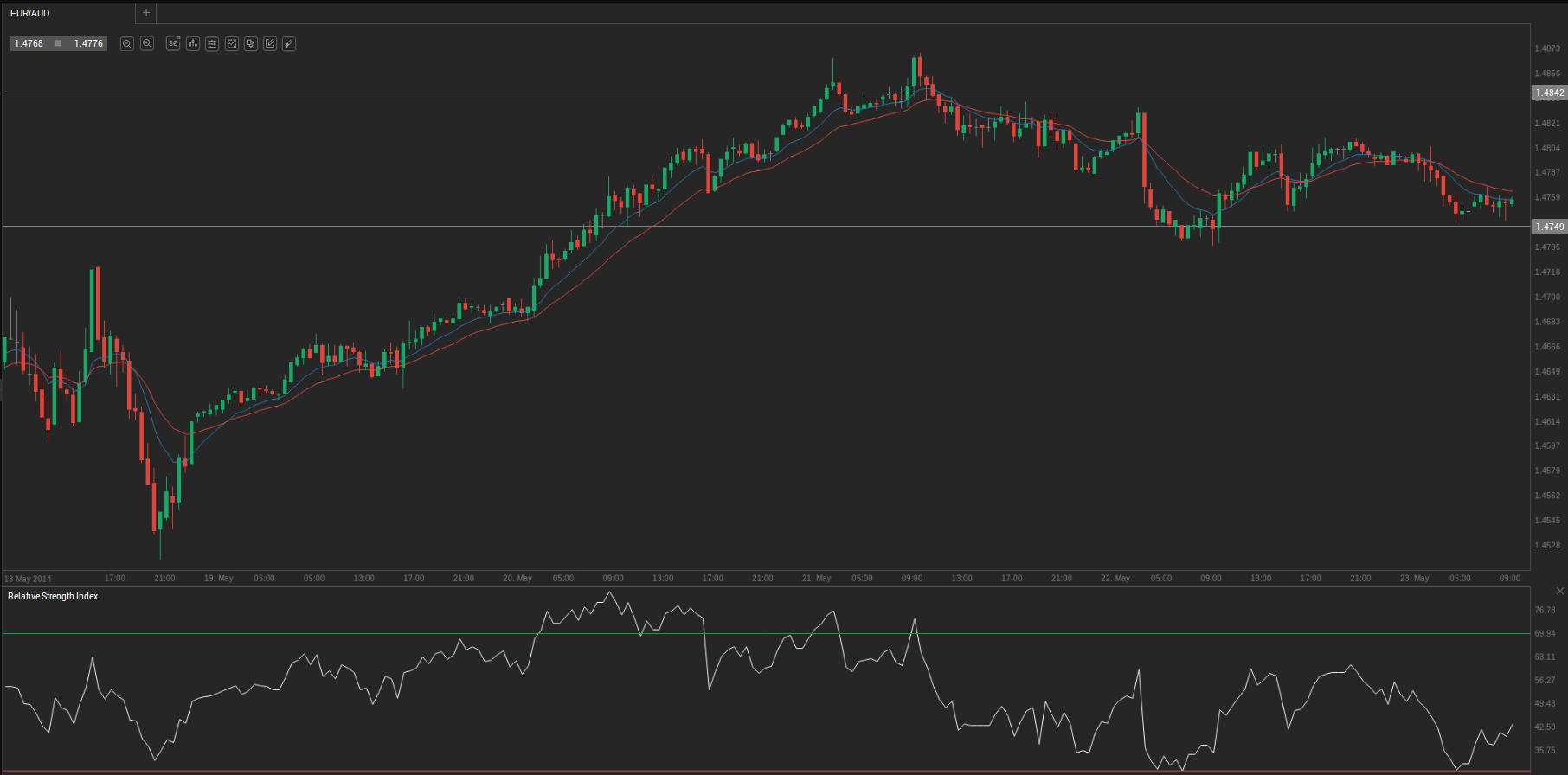Image resolution: width=1568 pixels, height=775 pixels.
Task: Open the 30-minute timeframe selector
Action: coord(173,43)
